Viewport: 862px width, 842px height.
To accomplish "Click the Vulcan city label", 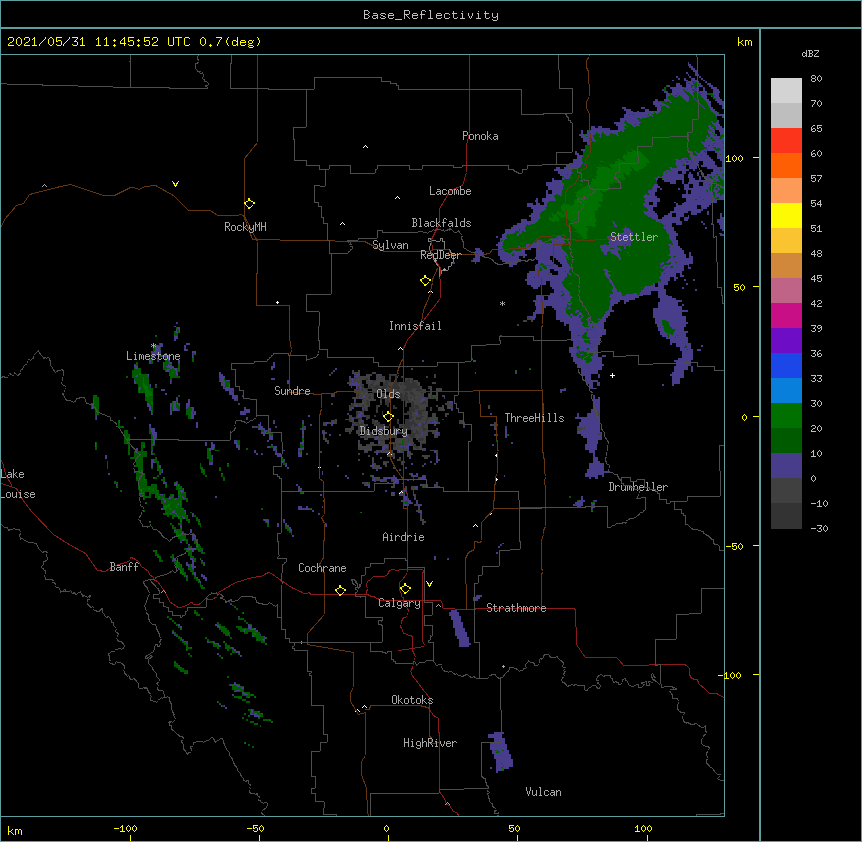I will point(543,792).
